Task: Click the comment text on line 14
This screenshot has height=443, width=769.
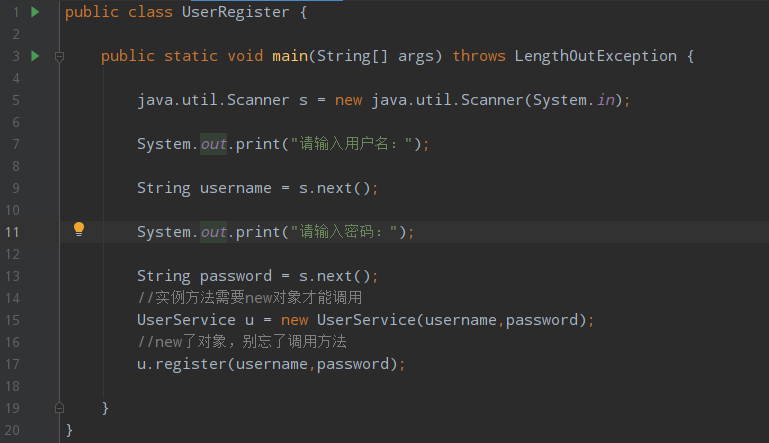Action: (x=249, y=298)
